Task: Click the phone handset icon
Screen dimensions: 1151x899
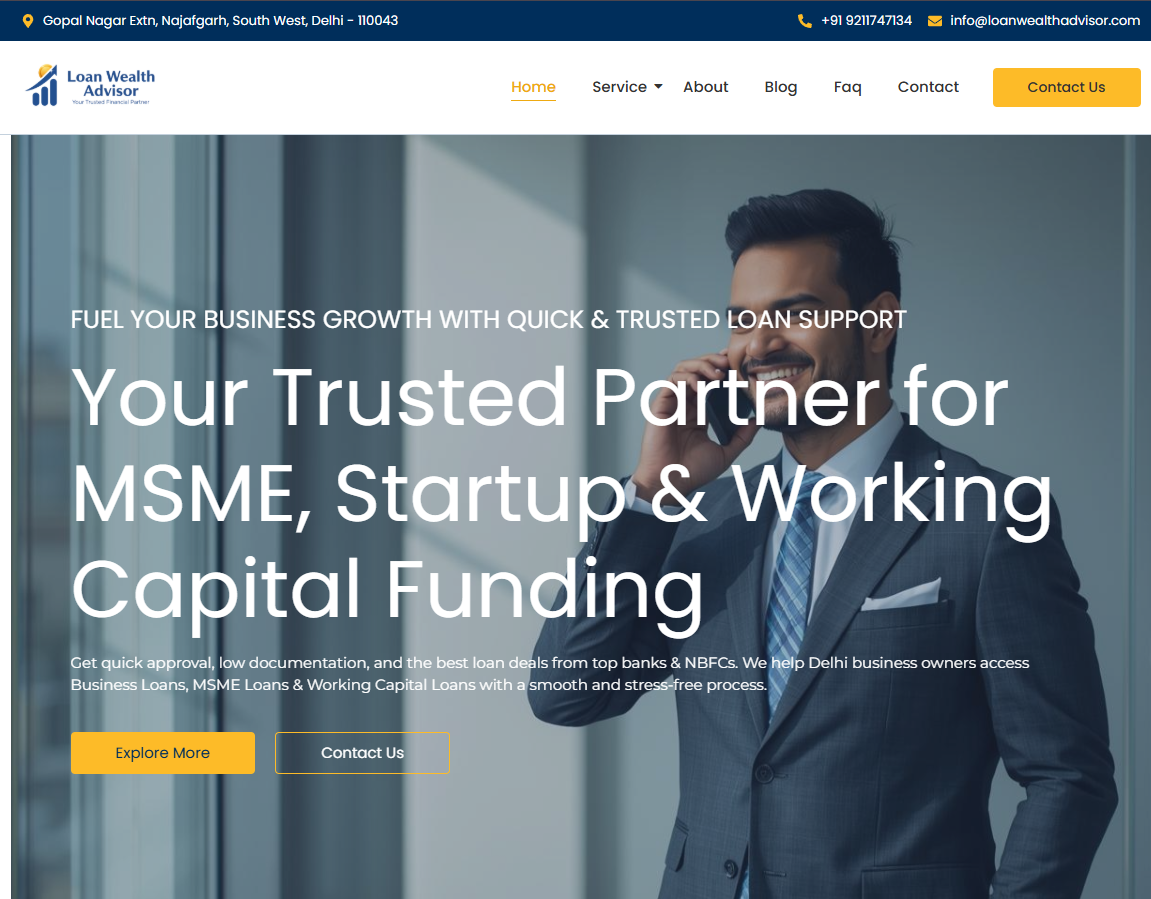Action: click(x=804, y=21)
